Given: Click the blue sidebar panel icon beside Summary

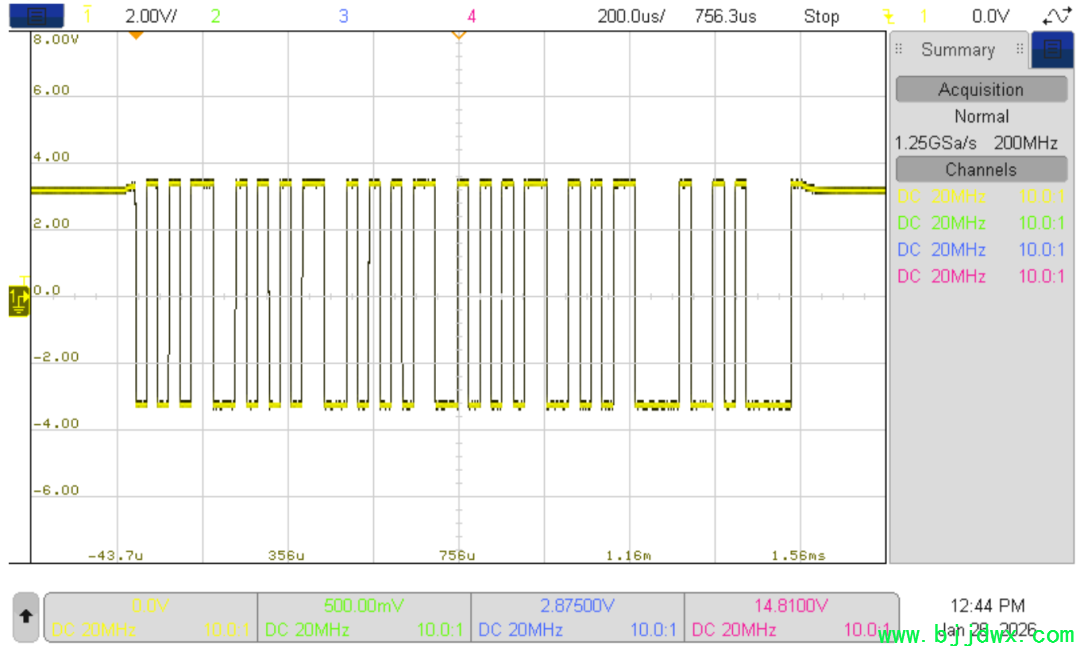Looking at the screenshot, I should [x=1052, y=49].
